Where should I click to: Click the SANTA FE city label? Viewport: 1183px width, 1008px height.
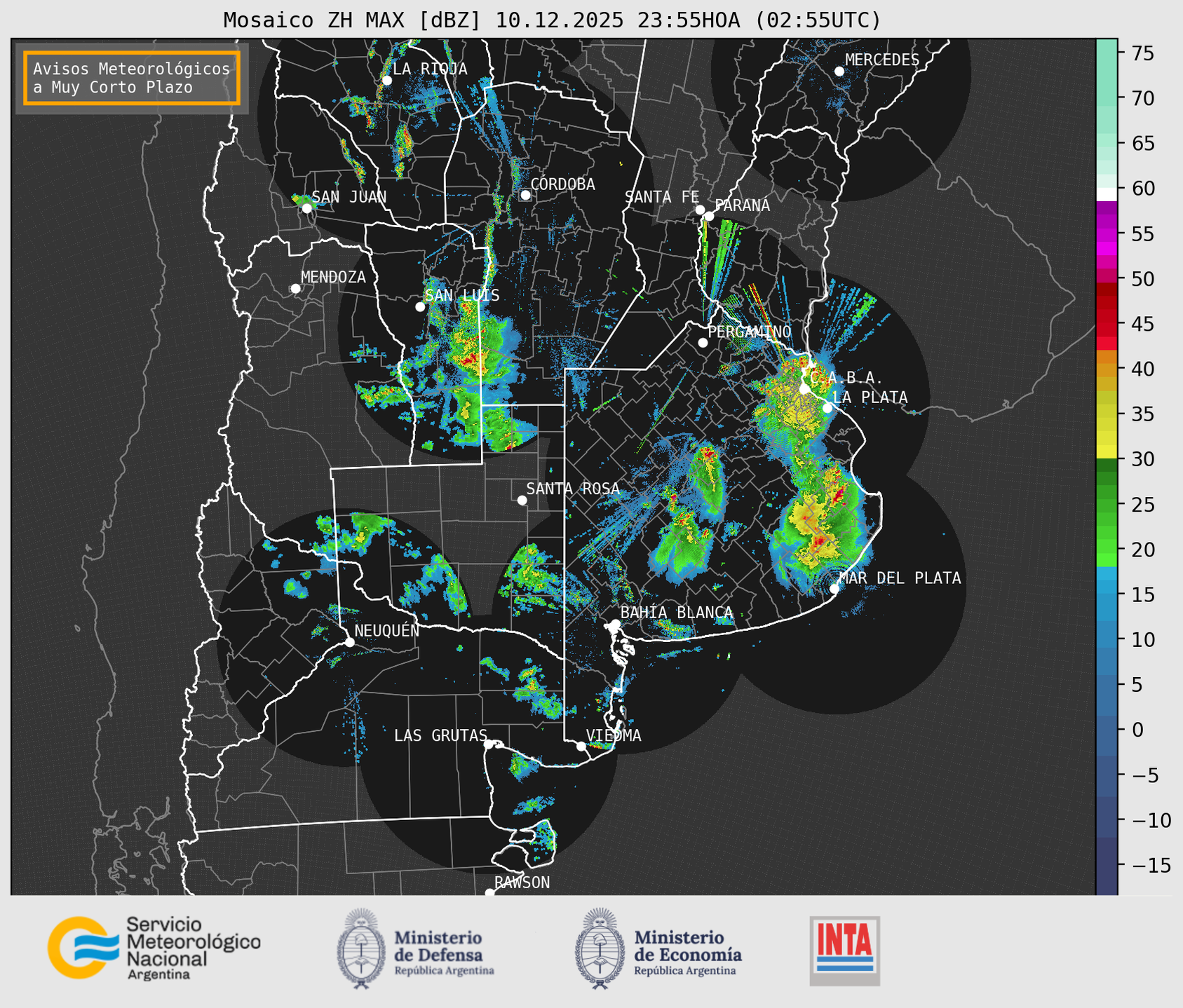tap(663, 197)
